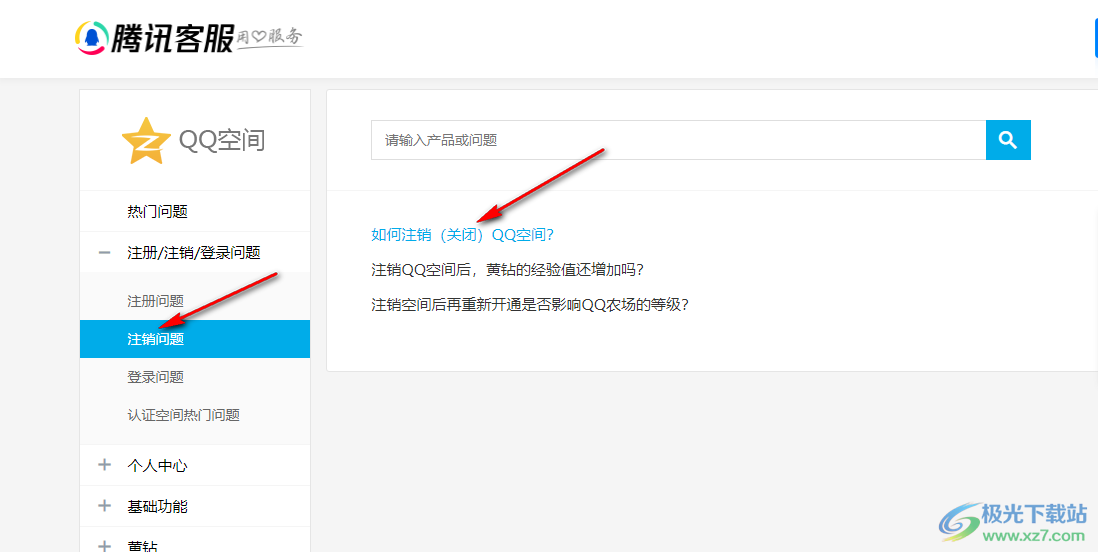Select 注册问题 in the sidebar
The height and width of the screenshot is (552, 1098).
pyautogui.click(x=155, y=301)
